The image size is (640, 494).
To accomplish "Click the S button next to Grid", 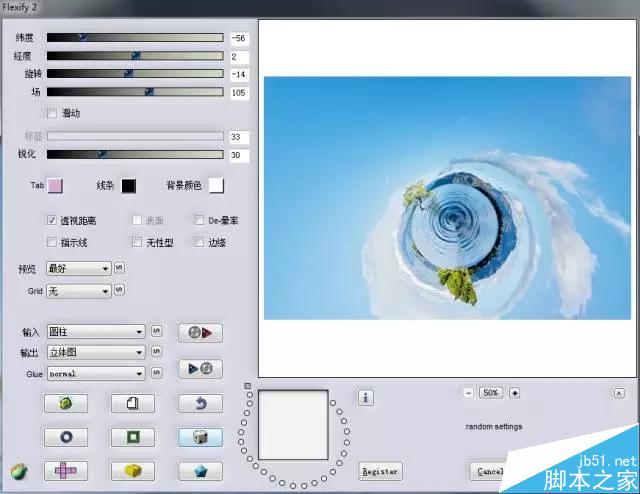I will coord(119,290).
